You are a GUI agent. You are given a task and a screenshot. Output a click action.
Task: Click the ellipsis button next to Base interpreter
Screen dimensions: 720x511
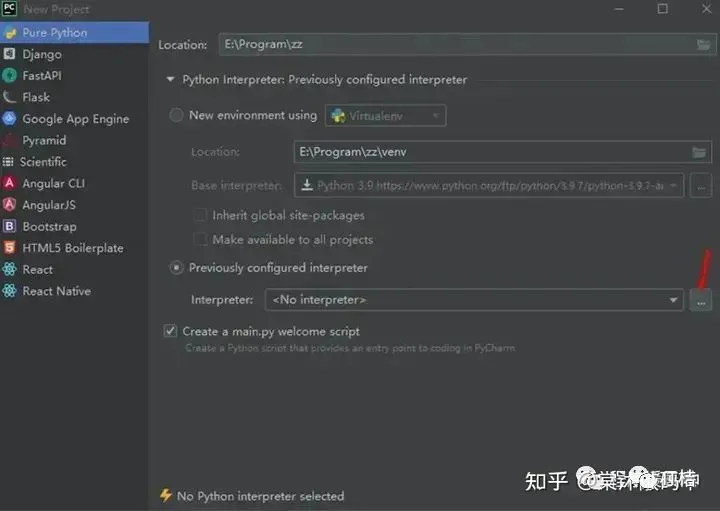tap(701, 185)
